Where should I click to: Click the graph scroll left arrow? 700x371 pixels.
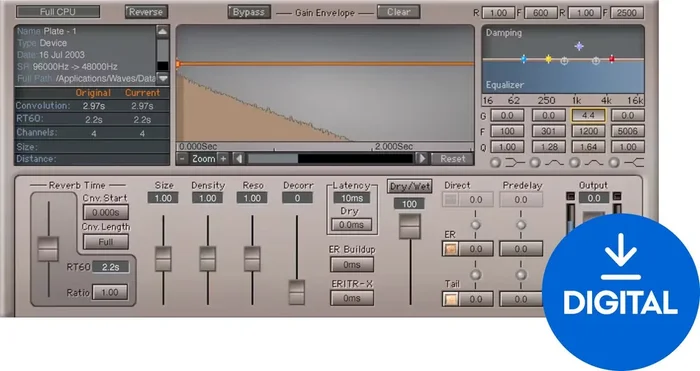coord(239,158)
